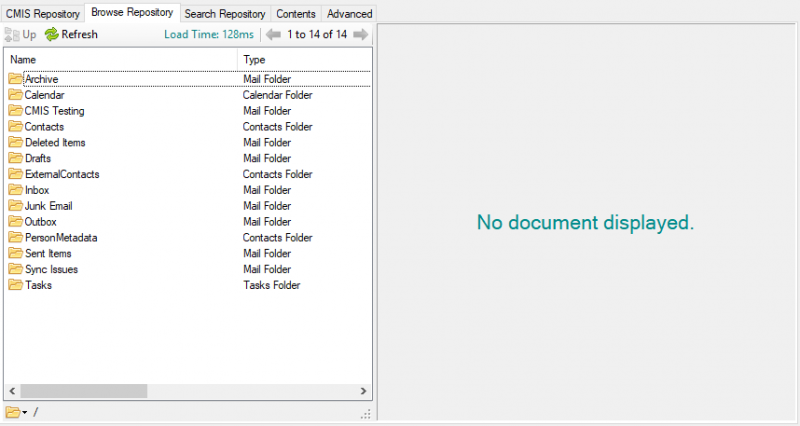The image size is (800, 426).
Task: Select the Contacts row name
Action: (x=44, y=127)
